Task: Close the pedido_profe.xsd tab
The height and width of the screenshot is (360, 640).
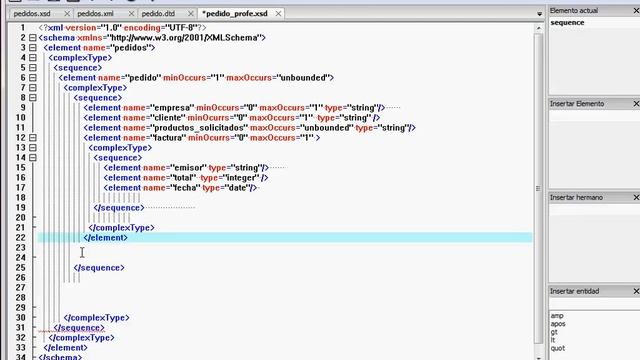Action: [x=278, y=13]
